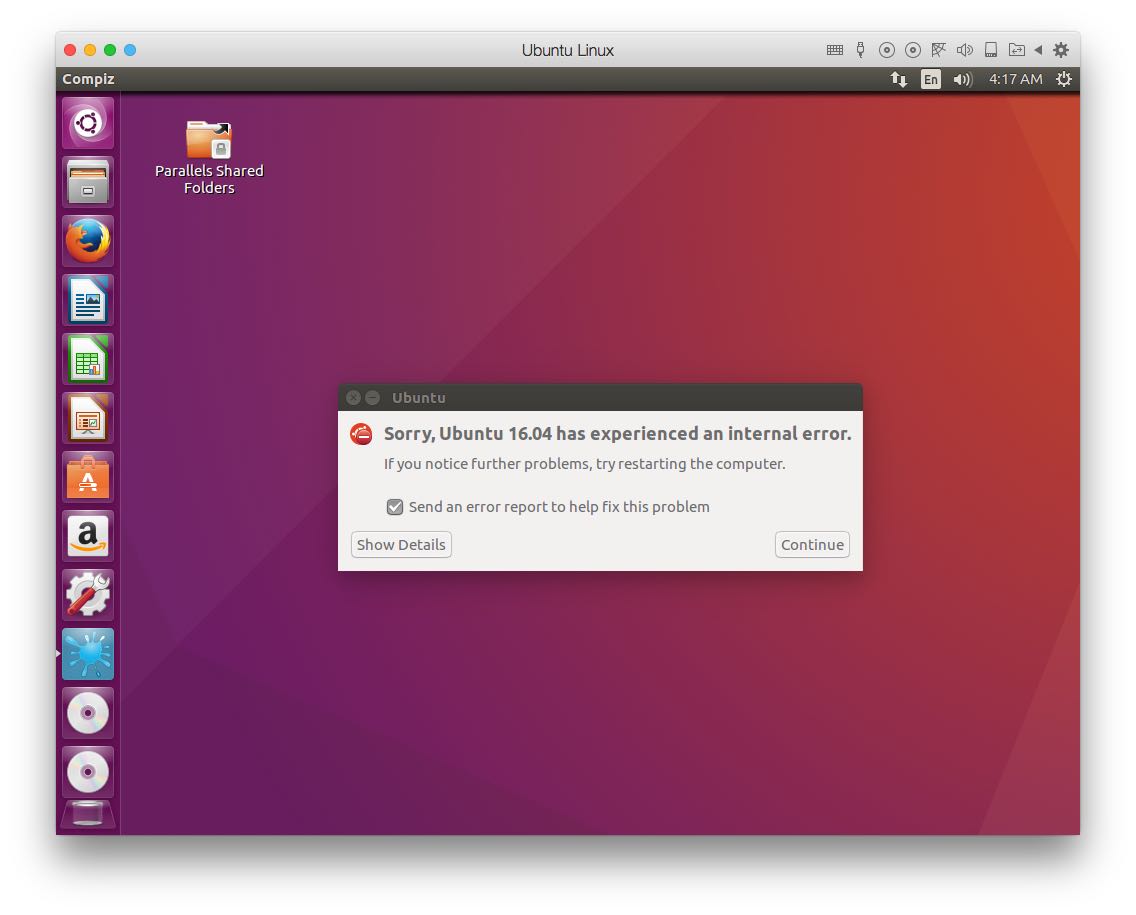The width and height of the screenshot is (1136, 915).
Task: Open the Files manager from launcher
Action: [x=88, y=182]
